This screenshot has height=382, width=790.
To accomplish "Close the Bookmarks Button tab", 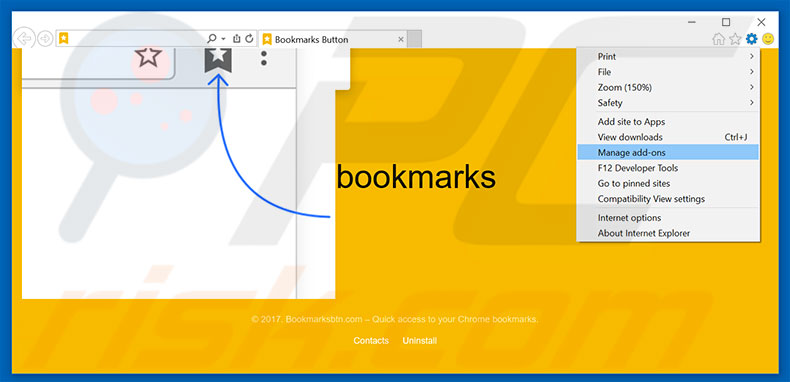I will [x=401, y=39].
